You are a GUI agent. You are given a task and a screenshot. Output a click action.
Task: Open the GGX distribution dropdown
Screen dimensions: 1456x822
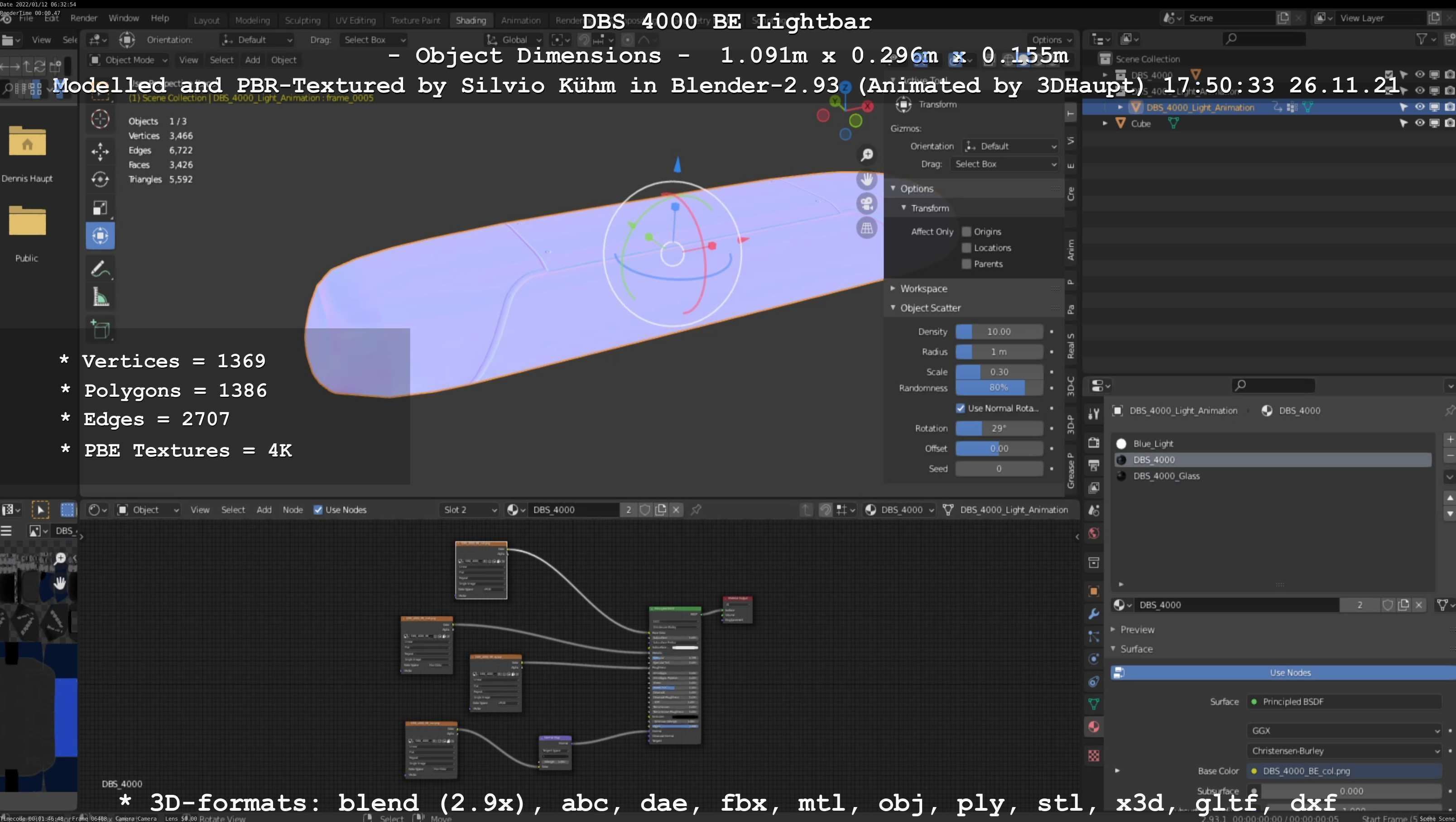click(x=1344, y=731)
